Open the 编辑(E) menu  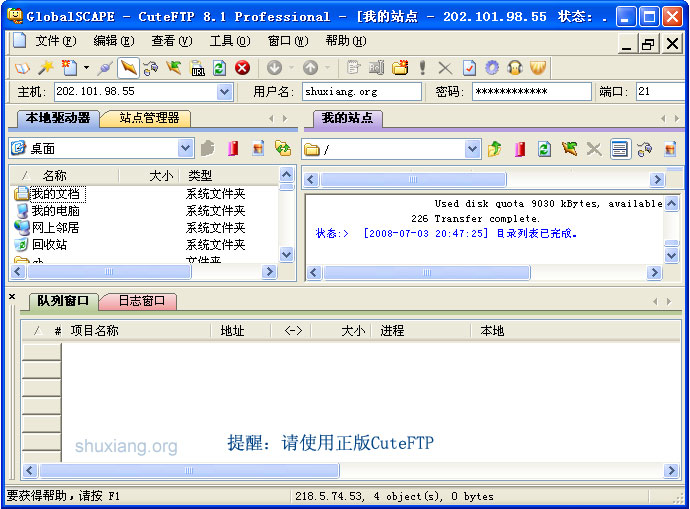(x=114, y=41)
